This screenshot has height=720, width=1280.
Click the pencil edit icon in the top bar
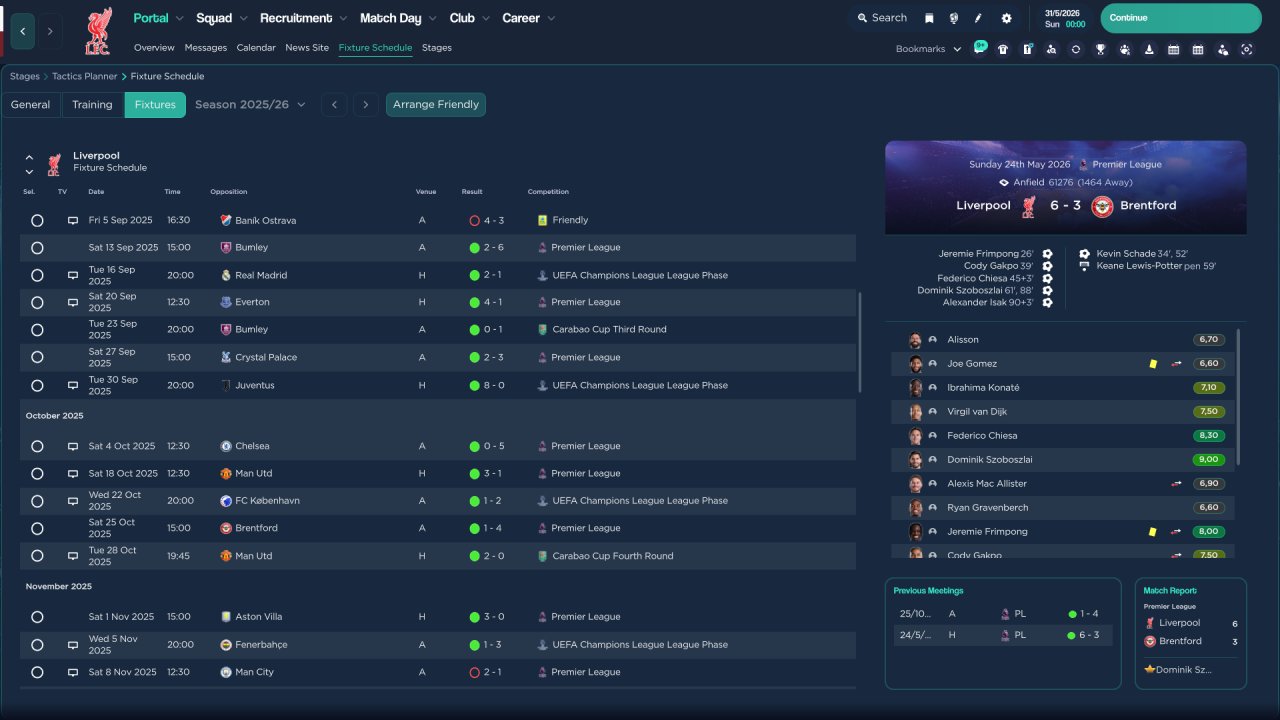(x=979, y=18)
